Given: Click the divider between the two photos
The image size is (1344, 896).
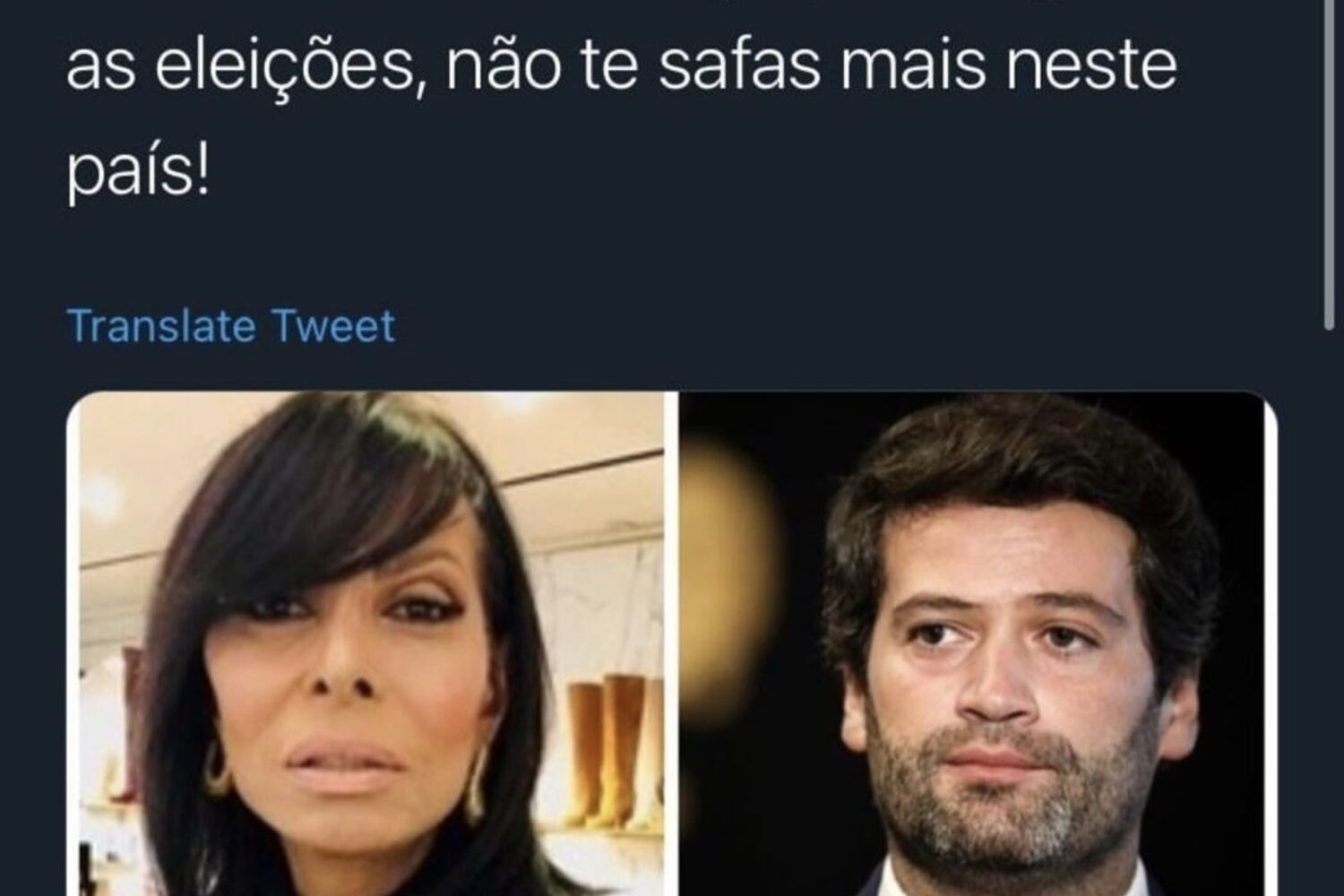Looking at the screenshot, I should tap(672, 643).
